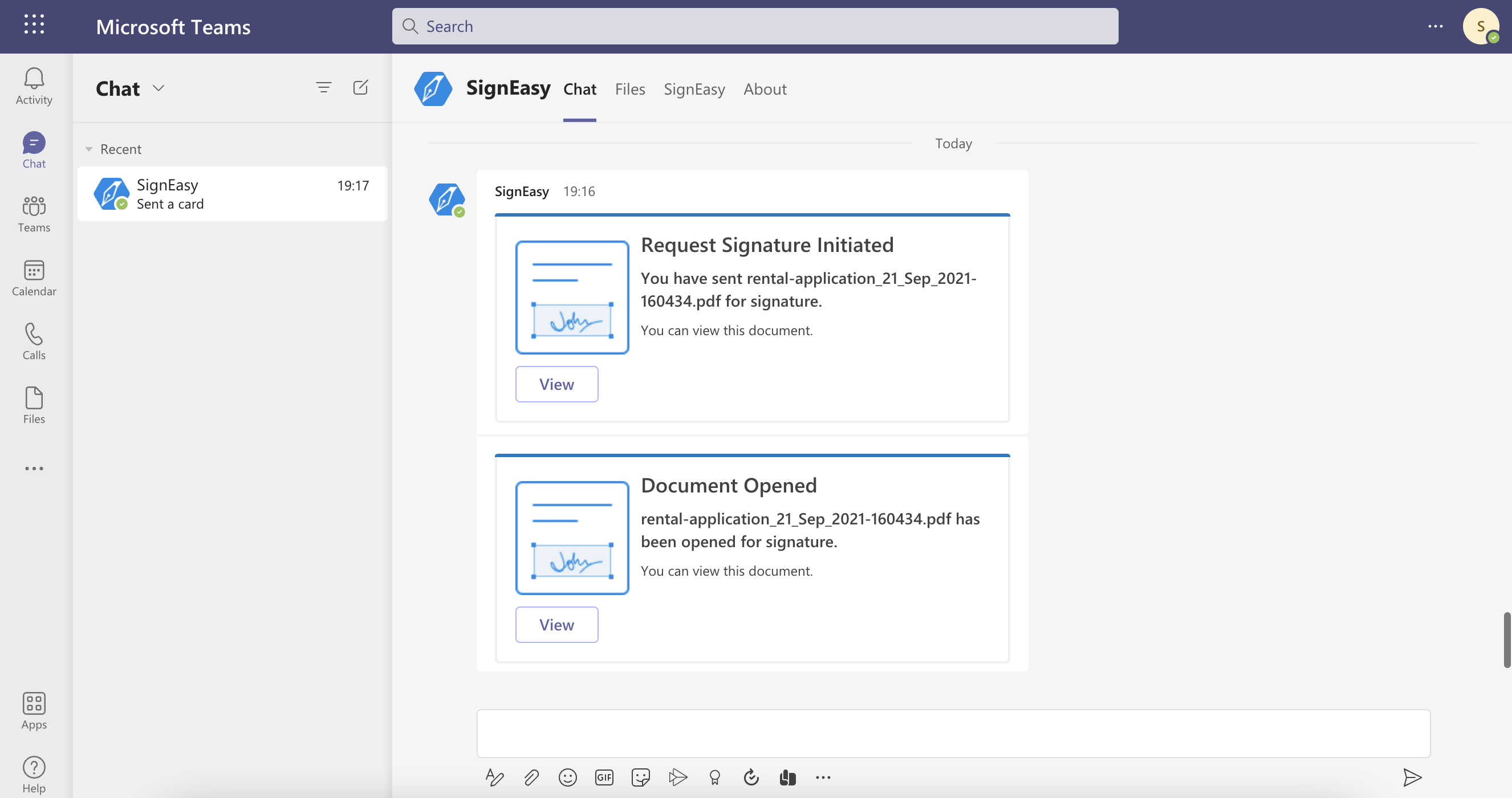Open the Approvals icon in compose toolbar

tap(751, 777)
